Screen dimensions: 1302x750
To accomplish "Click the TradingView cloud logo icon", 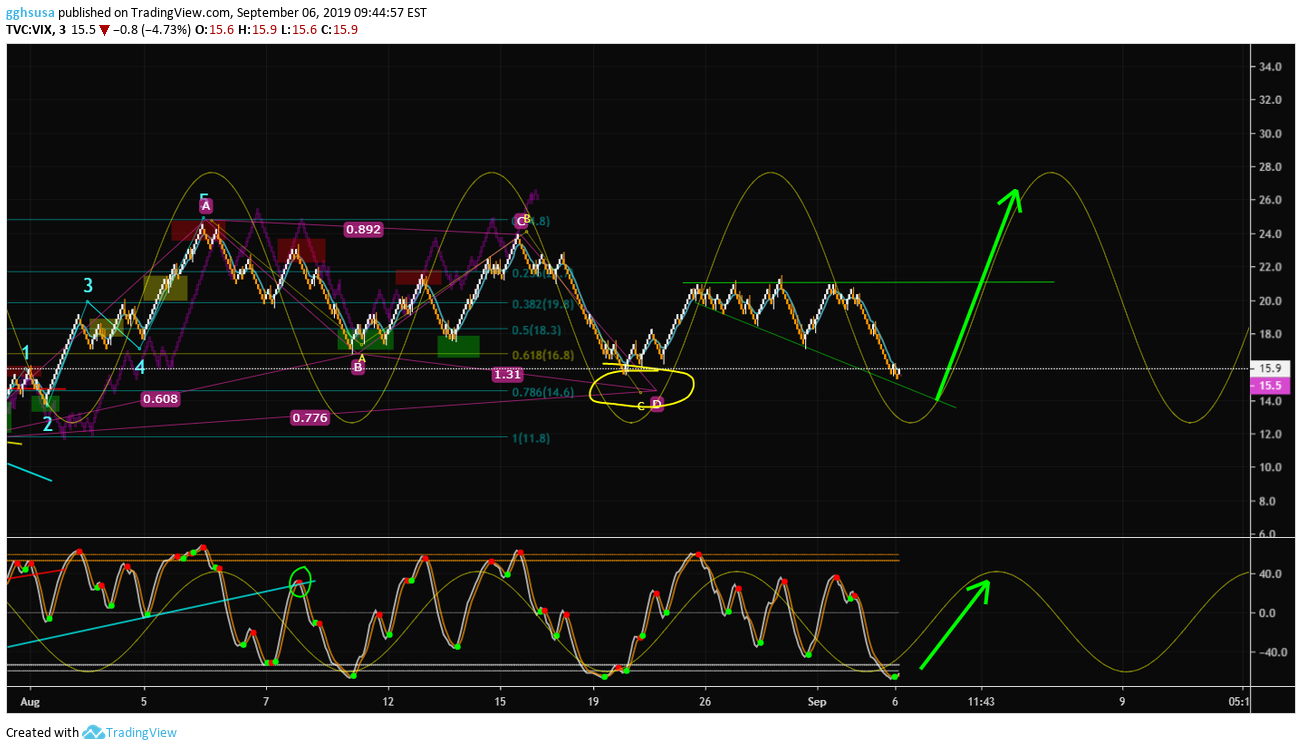I will (94, 733).
